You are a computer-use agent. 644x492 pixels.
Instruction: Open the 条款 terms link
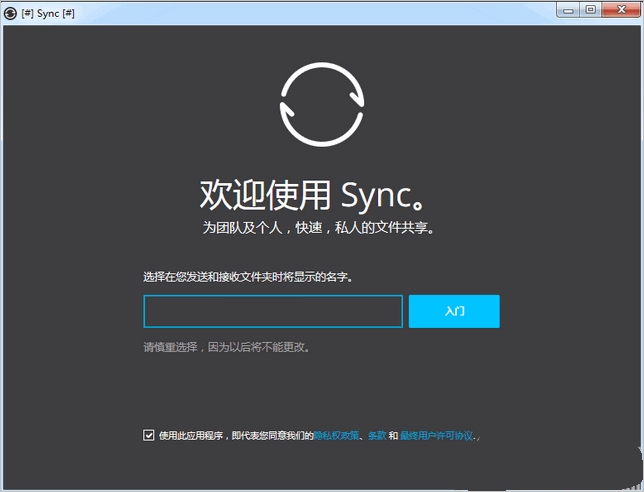click(x=377, y=435)
